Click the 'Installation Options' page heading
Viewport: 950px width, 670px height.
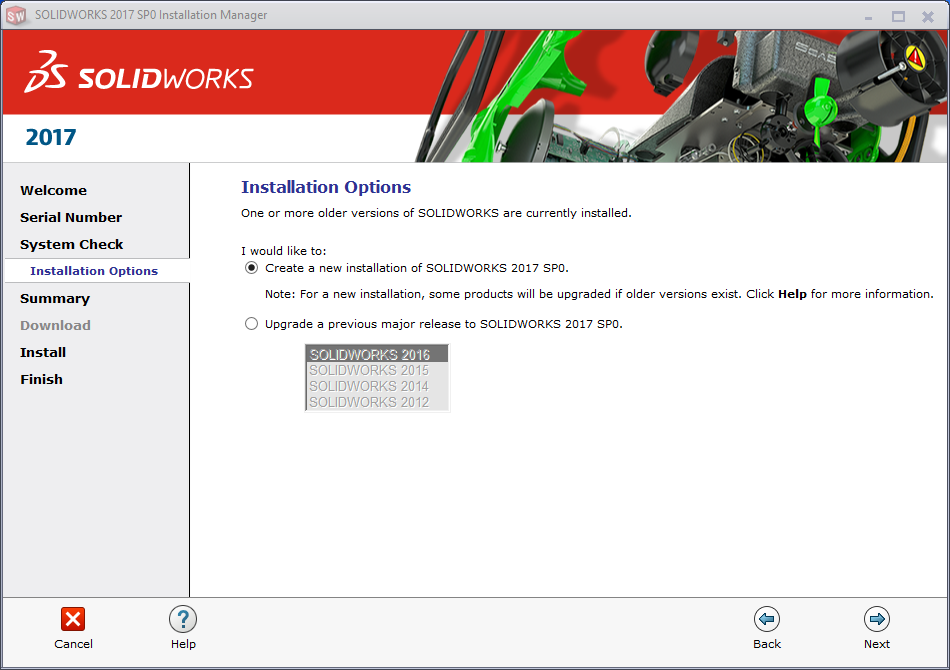(x=326, y=187)
